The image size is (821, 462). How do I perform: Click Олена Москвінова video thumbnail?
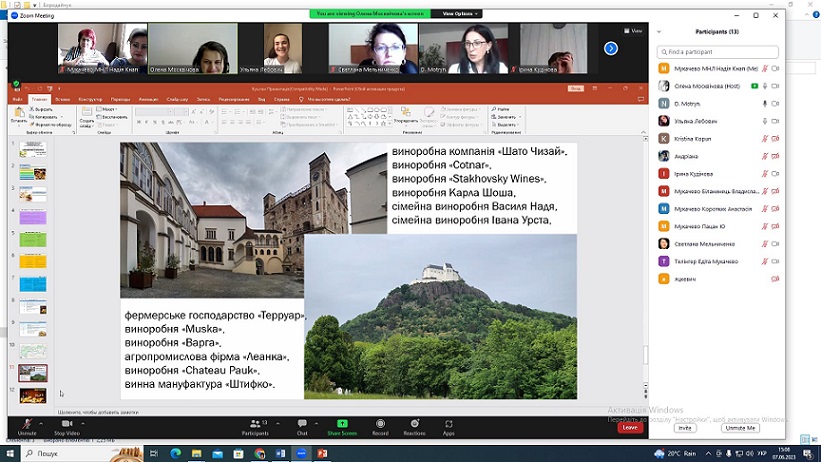[193, 48]
